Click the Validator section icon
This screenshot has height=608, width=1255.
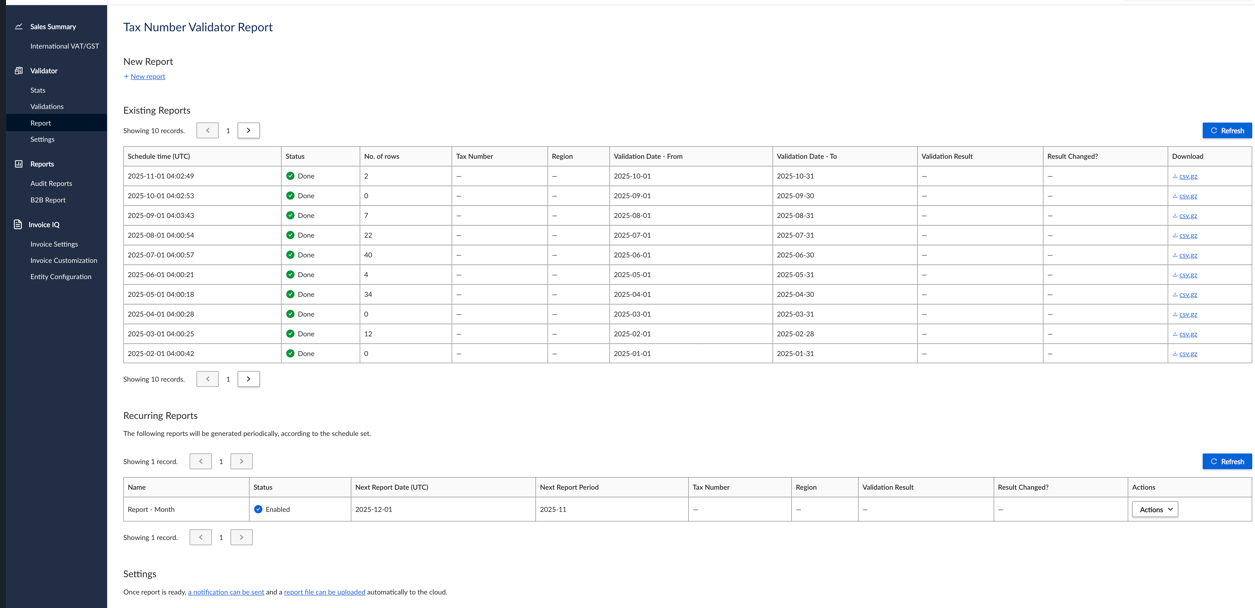pyautogui.click(x=18, y=71)
